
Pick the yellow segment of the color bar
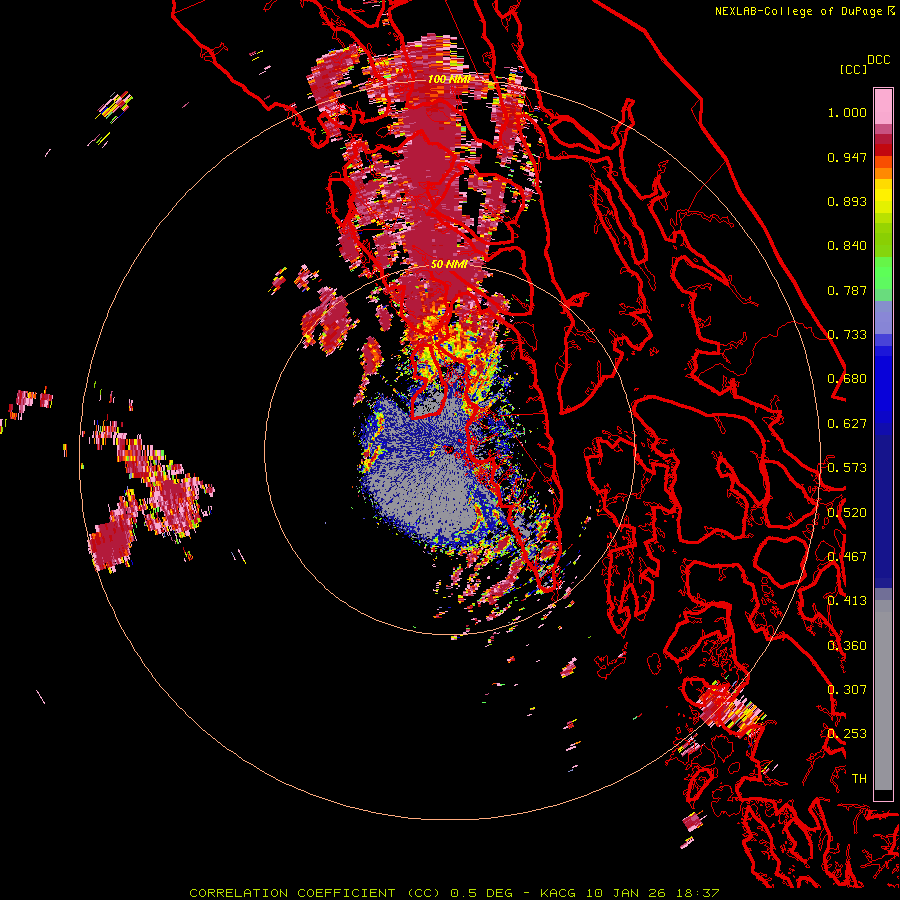(883, 198)
